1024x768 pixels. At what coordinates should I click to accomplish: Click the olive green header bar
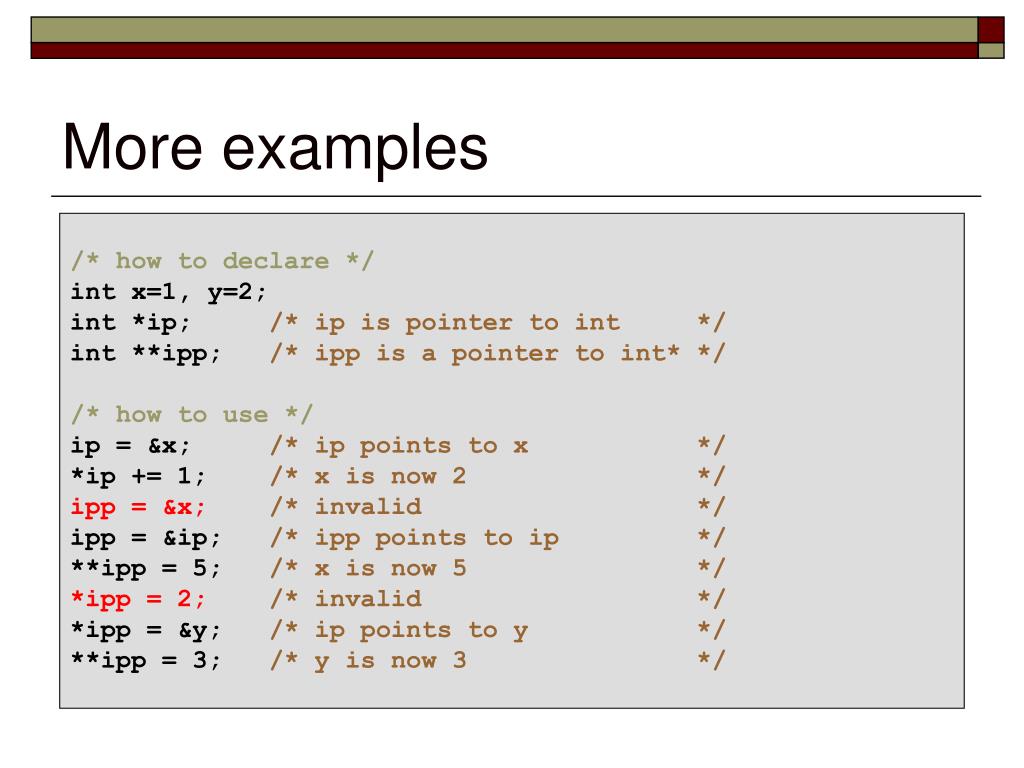(x=504, y=30)
